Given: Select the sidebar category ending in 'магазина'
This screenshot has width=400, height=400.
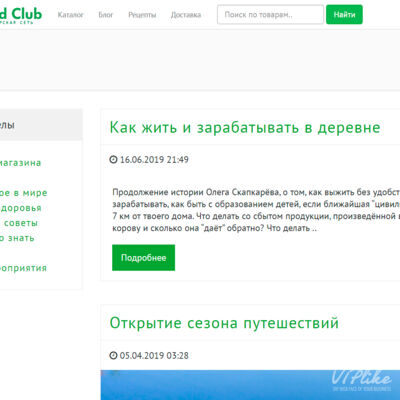Looking at the screenshot, I should point(20,163).
